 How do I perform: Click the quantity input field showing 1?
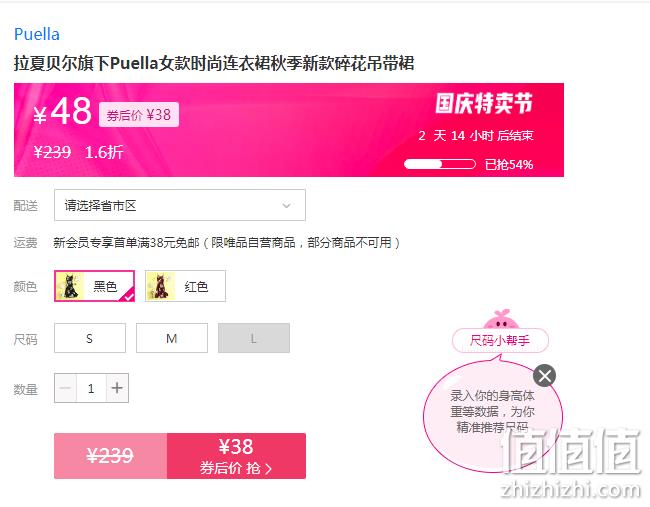point(91,388)
